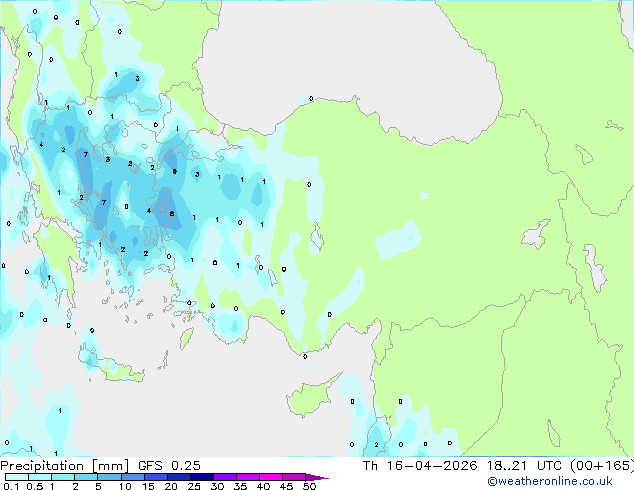Click the 'GFS 0.25' model label
This screenshot has height=490, width=634.
[169, 466]
